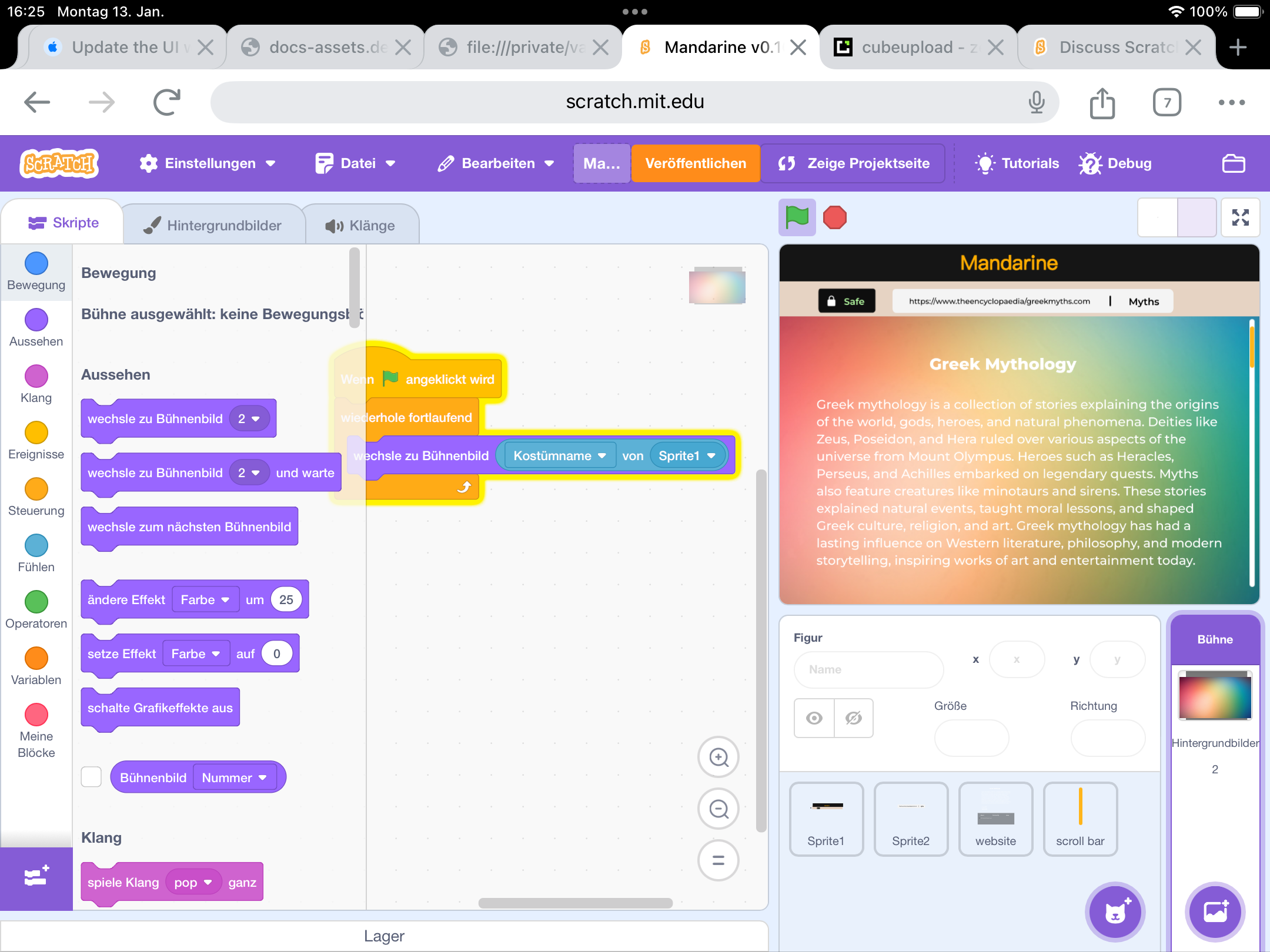This screenshot has height=952, width=1270.
Task: Open the choose backdrop button
Action: tap(1215, 911)
